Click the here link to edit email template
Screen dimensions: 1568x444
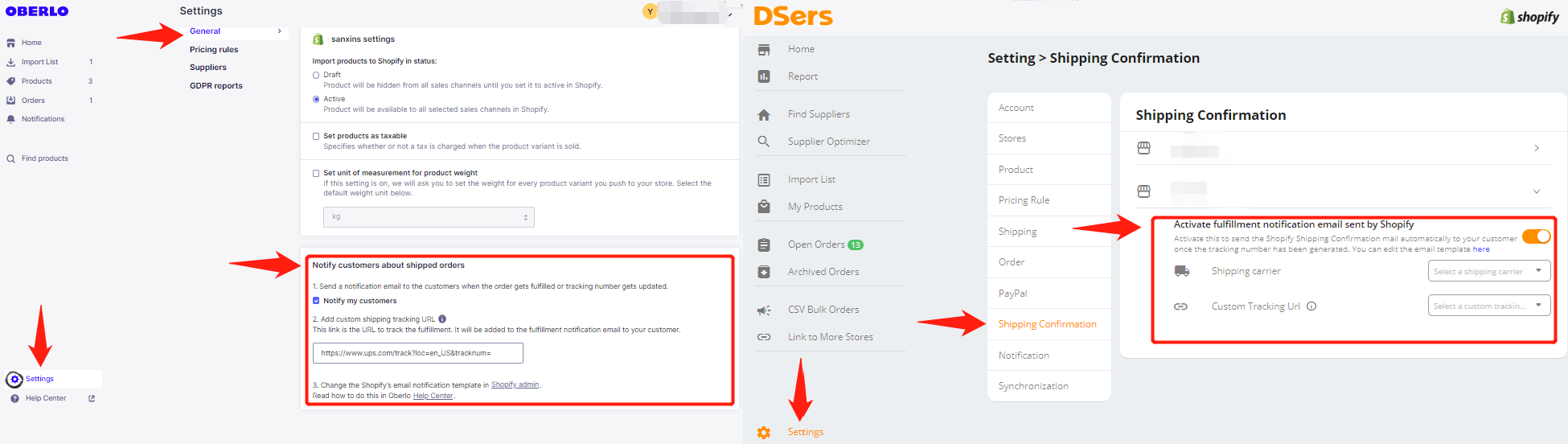1481,249
